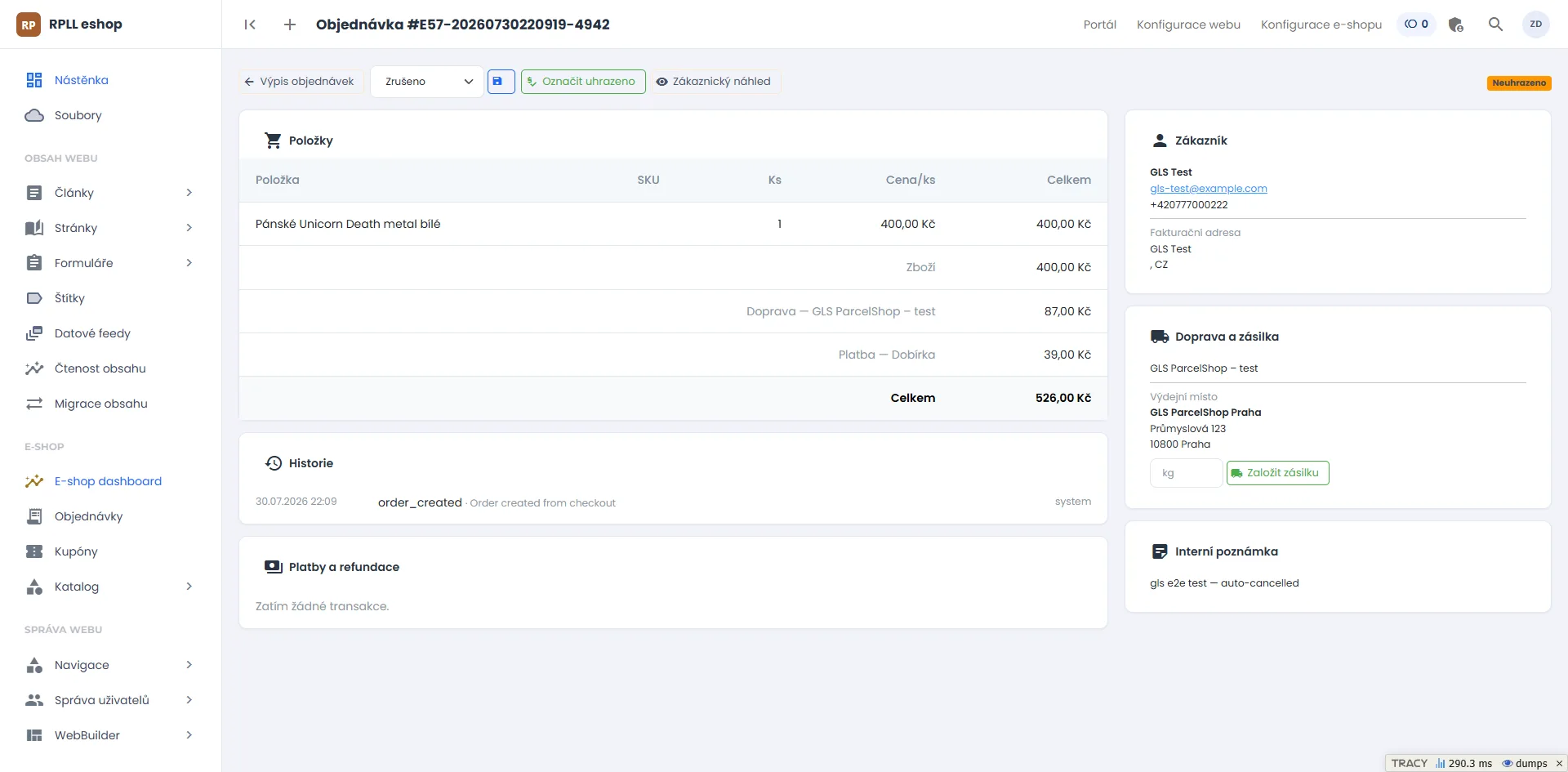1568x772 pixels.
Task: Click the item Pánské Unicorn Death metal bílé
Action: [x=348, y=224]
